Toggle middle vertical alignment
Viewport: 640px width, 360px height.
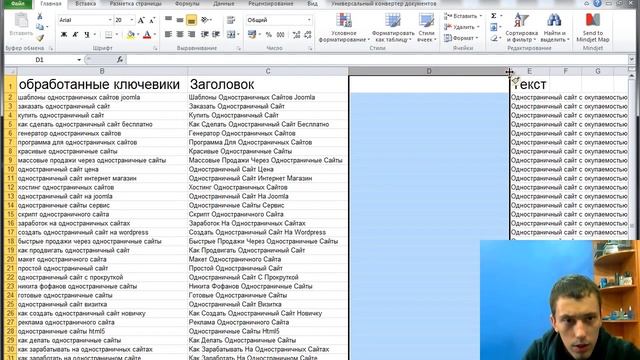(x=180, y=20)
